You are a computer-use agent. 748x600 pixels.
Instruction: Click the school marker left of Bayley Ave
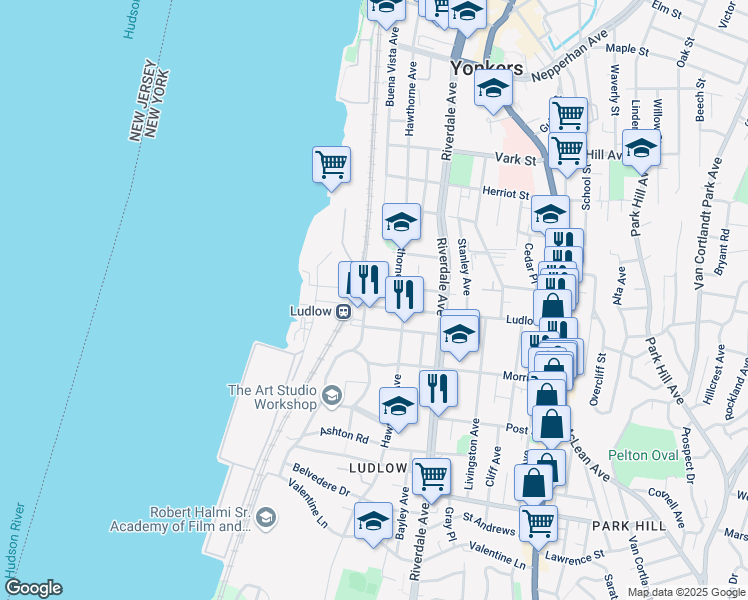373,521
